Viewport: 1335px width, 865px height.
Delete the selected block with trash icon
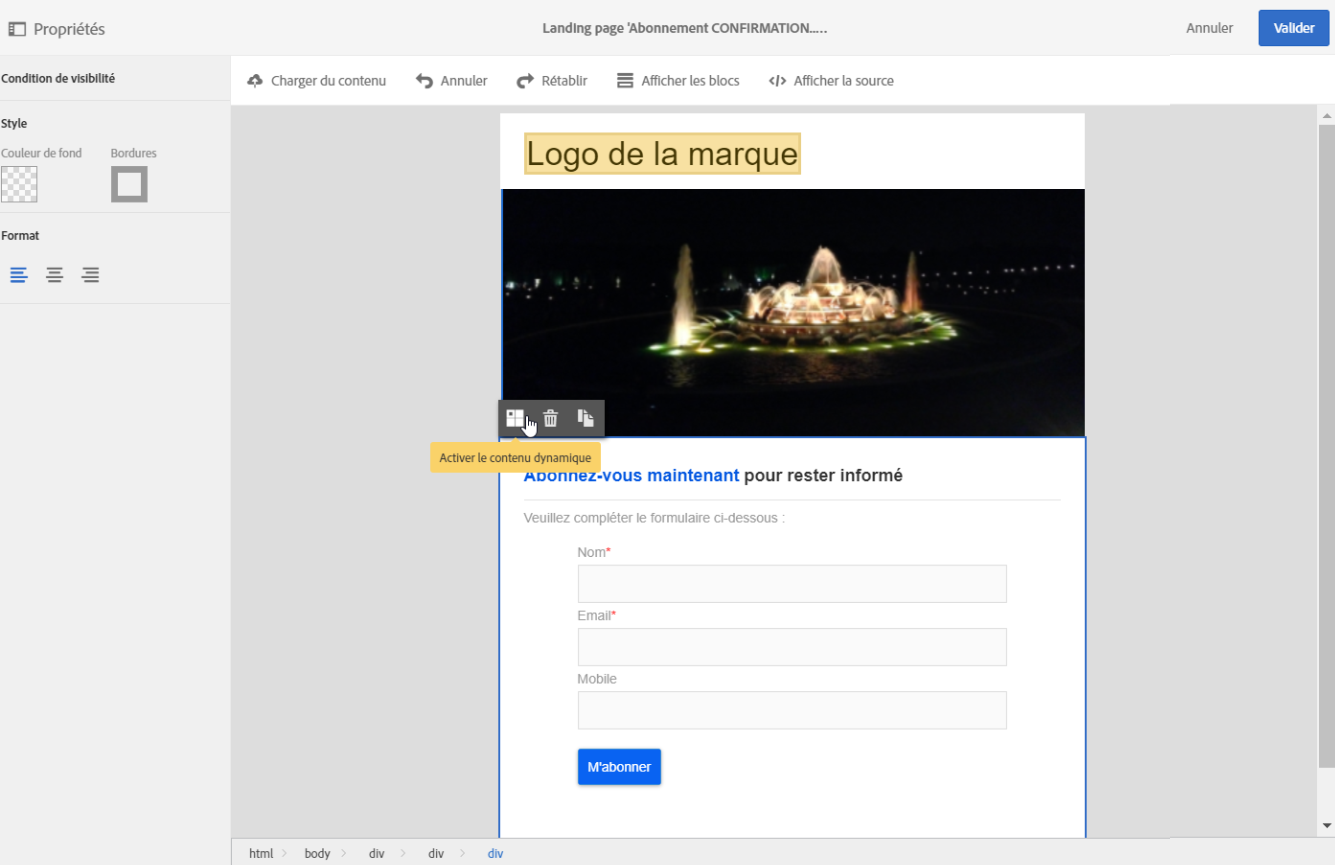point(550,418)
